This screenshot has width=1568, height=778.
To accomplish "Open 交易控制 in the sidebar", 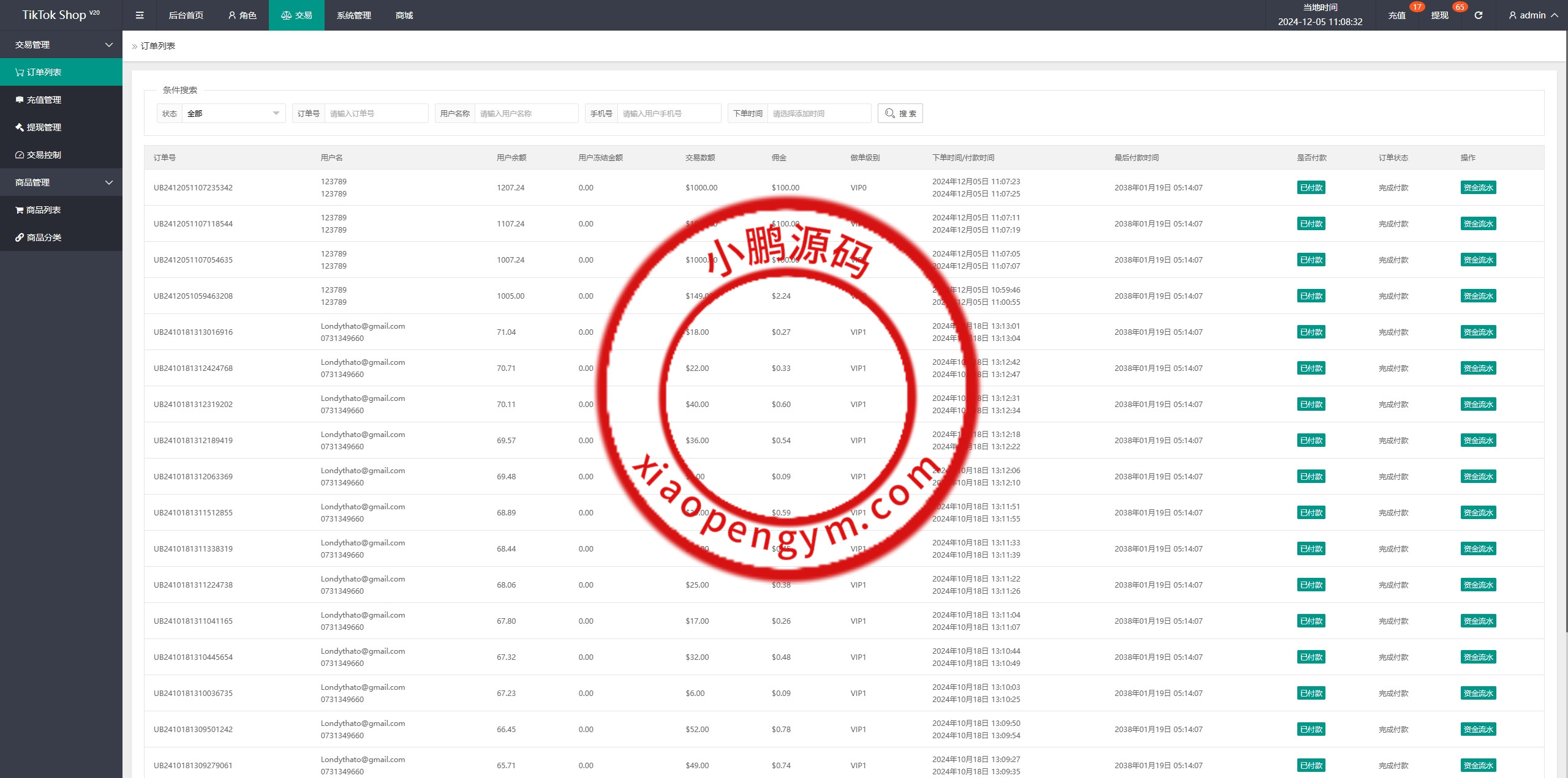I will pos(43,155).
